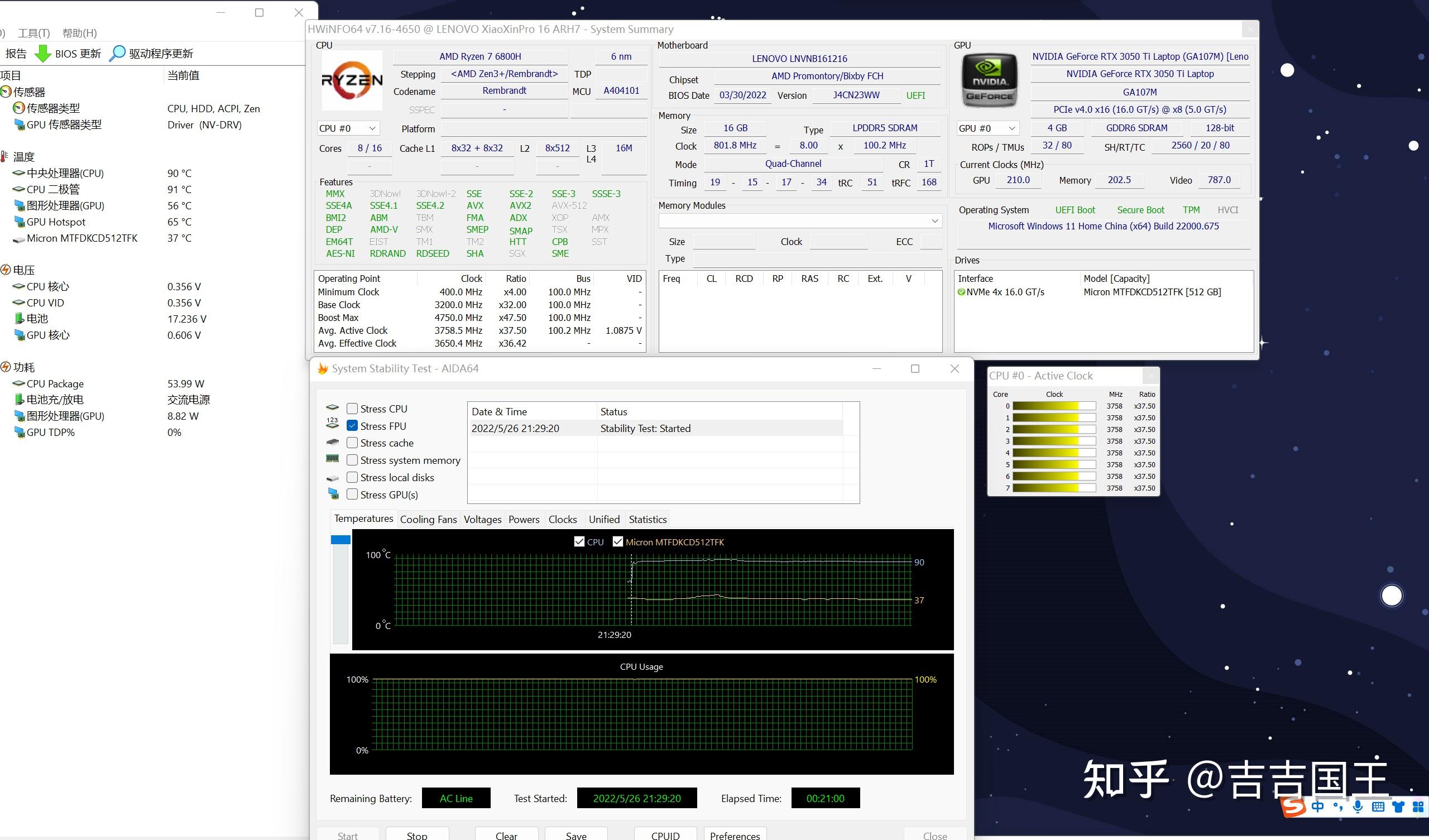Click the Stress CPU chip icon
Viewport: 1429px width, 840px height.
point(332,409)
